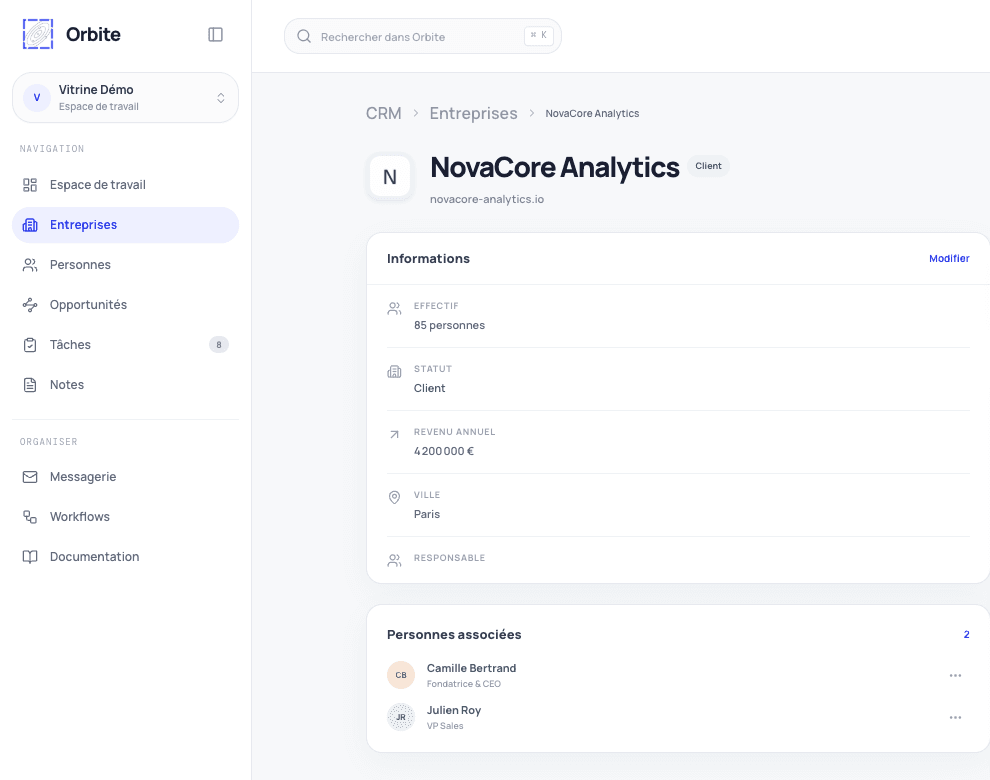
Task: Expand the Vitrine Démo workspace switcher
Action: [x=125, y=98]
